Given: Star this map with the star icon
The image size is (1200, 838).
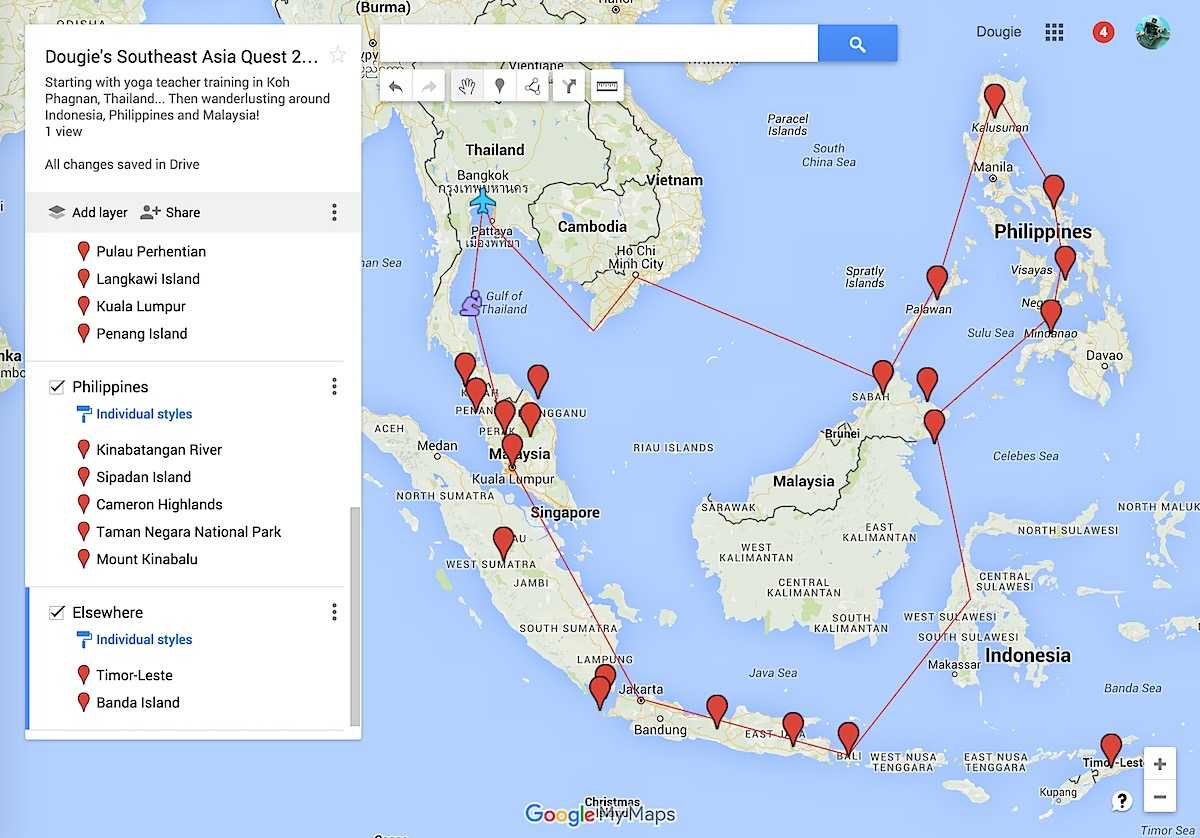Looking at the screenshot, I should [x=338, y=56].
